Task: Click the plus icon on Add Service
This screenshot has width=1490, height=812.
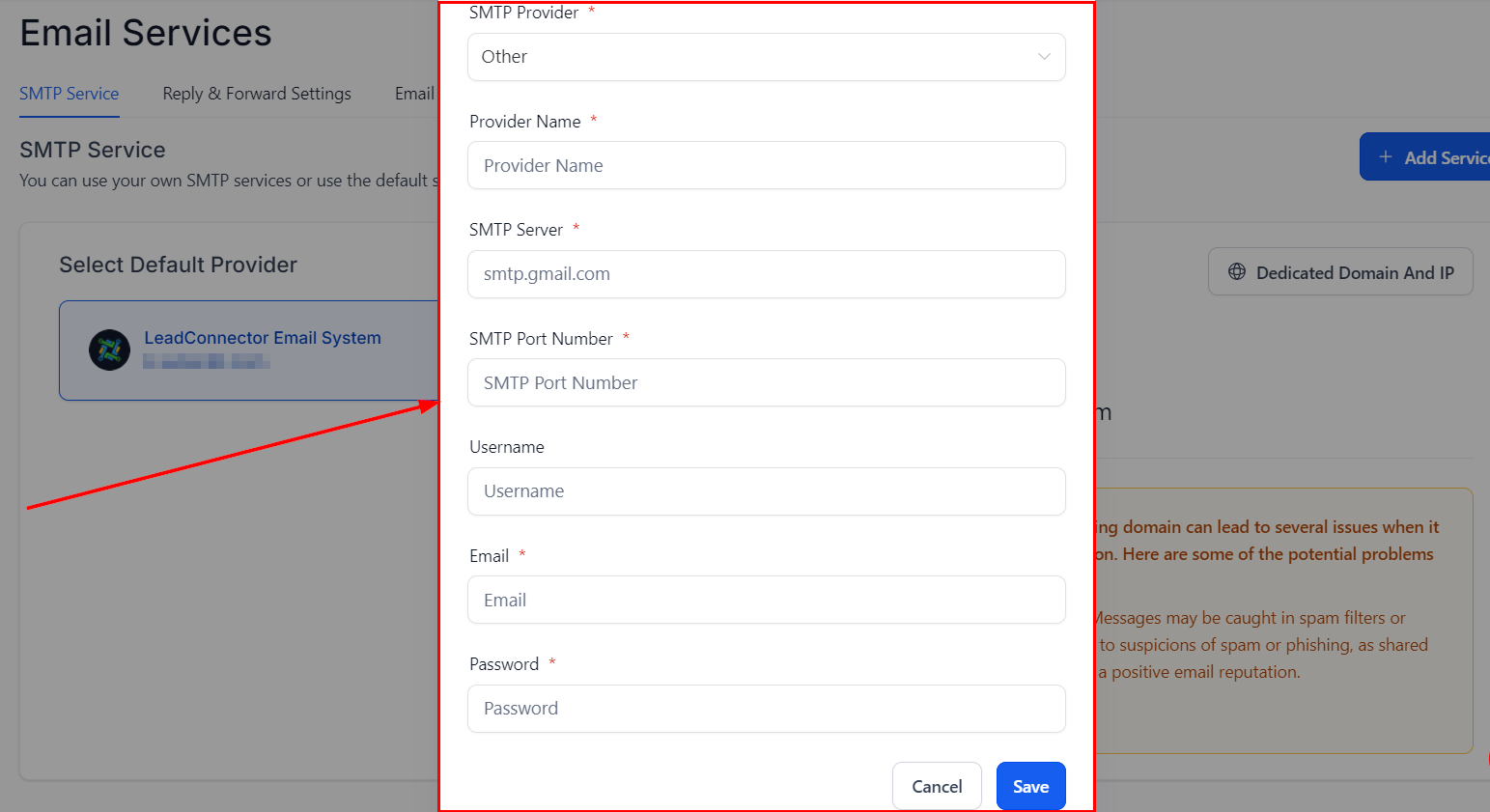Action: (1386, 157)
